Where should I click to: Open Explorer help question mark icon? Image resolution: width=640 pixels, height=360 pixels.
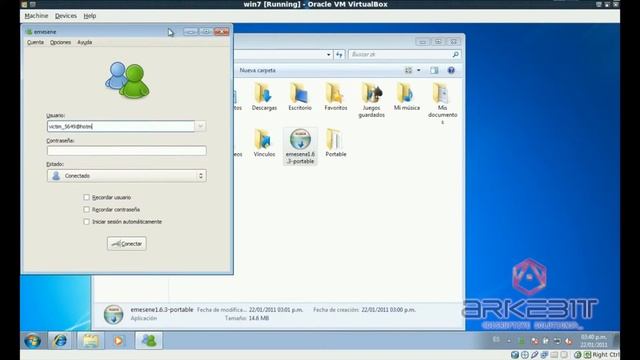[x=451, y=71]
